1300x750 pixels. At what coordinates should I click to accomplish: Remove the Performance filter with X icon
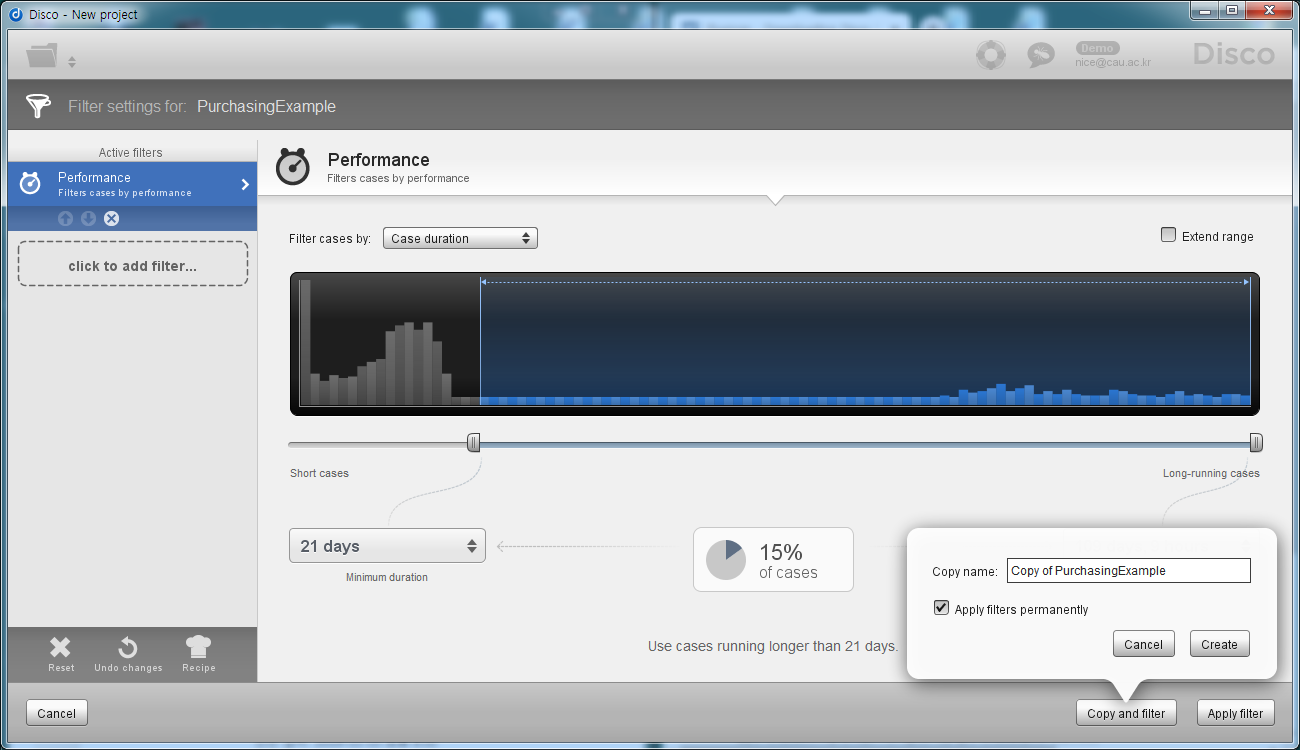point(111,218)
